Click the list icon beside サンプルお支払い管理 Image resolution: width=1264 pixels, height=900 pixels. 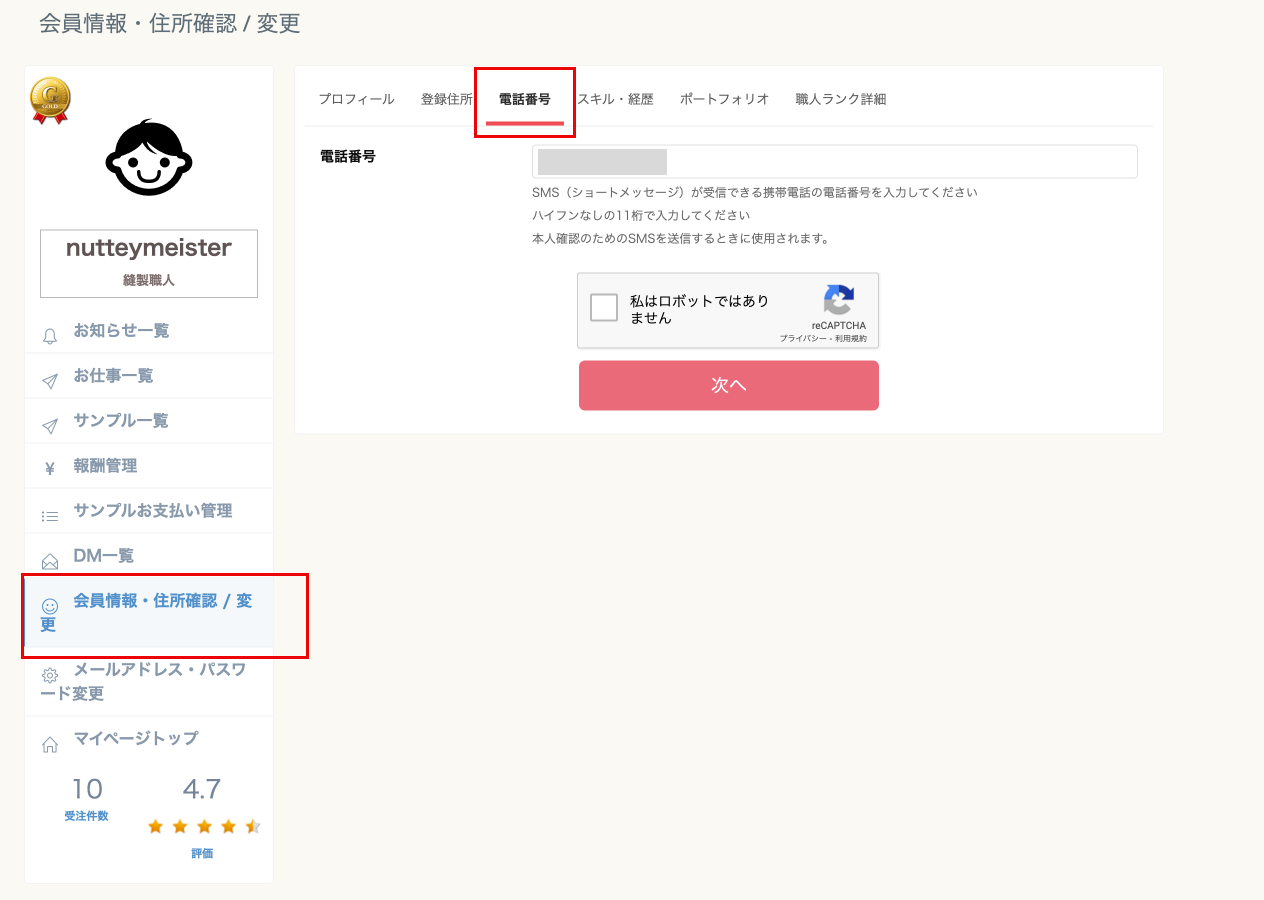(50, 517)
